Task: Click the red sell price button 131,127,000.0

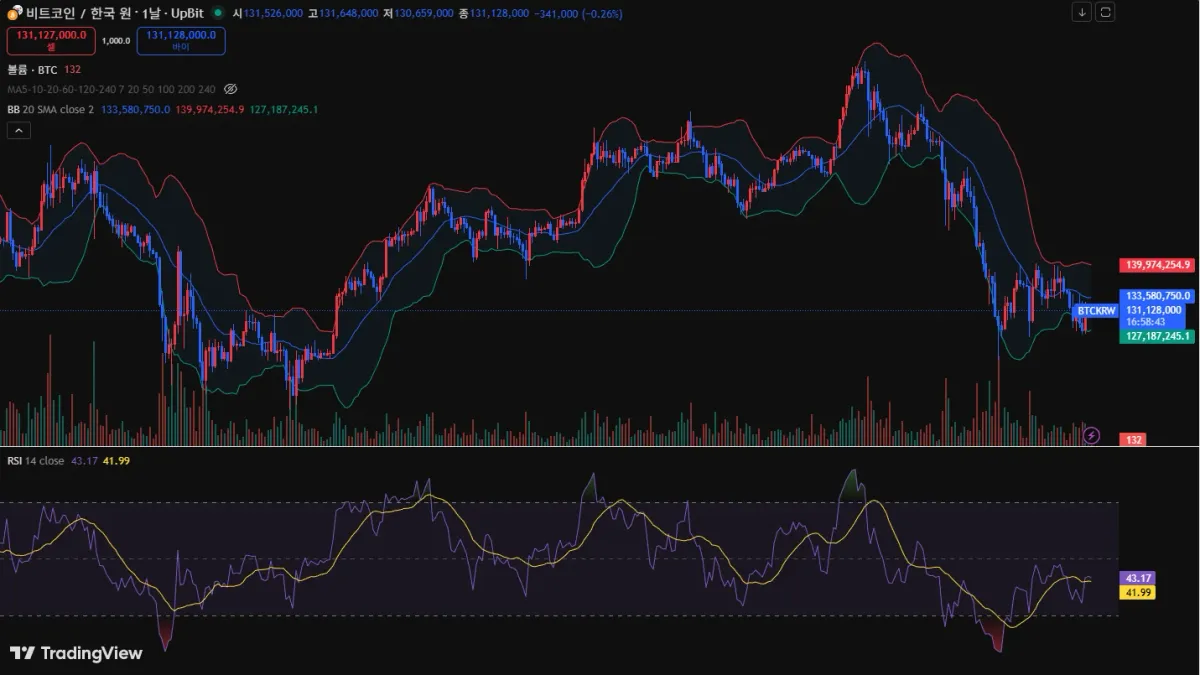Action: point(51,41)
